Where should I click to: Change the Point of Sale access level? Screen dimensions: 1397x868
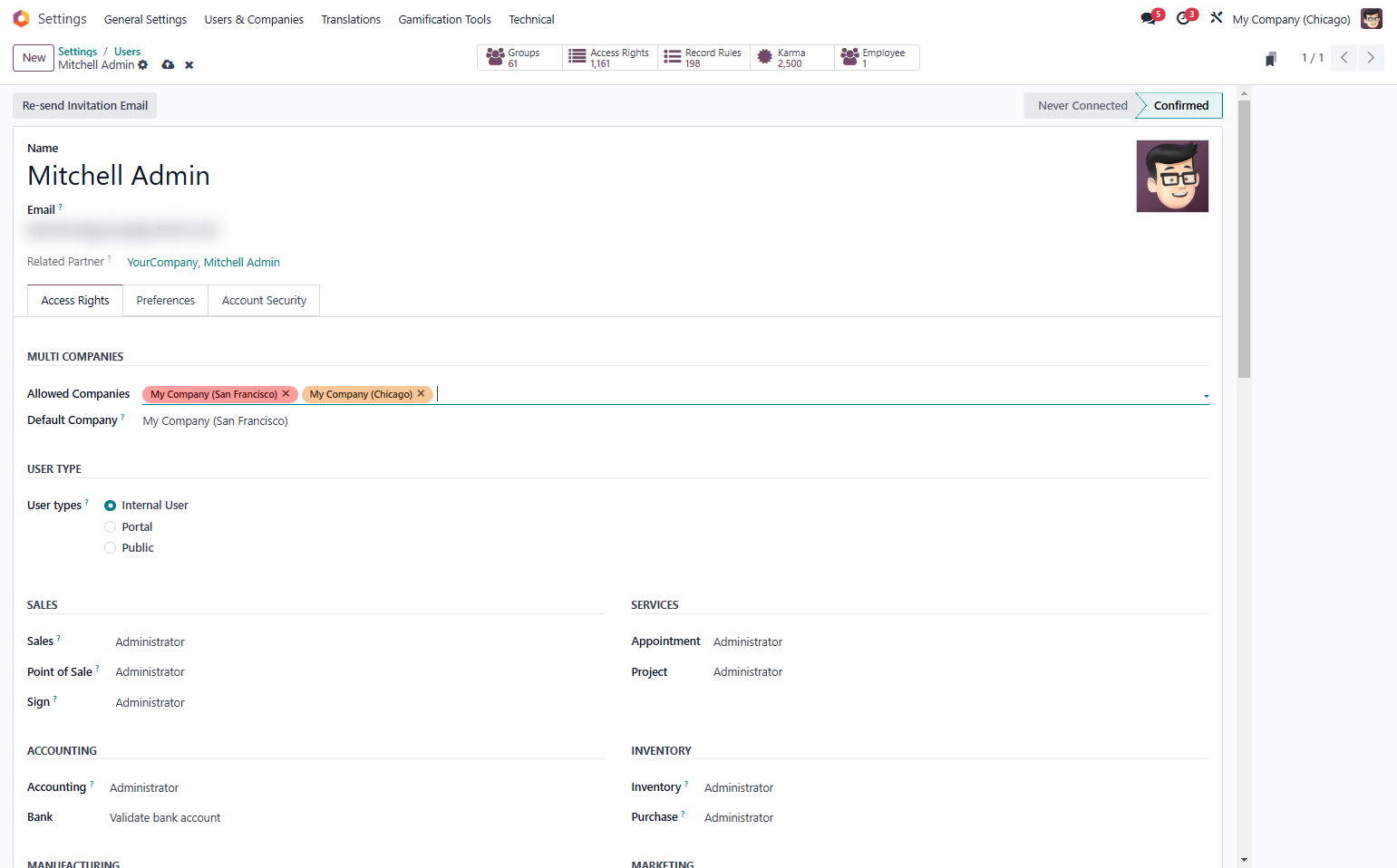359,672
